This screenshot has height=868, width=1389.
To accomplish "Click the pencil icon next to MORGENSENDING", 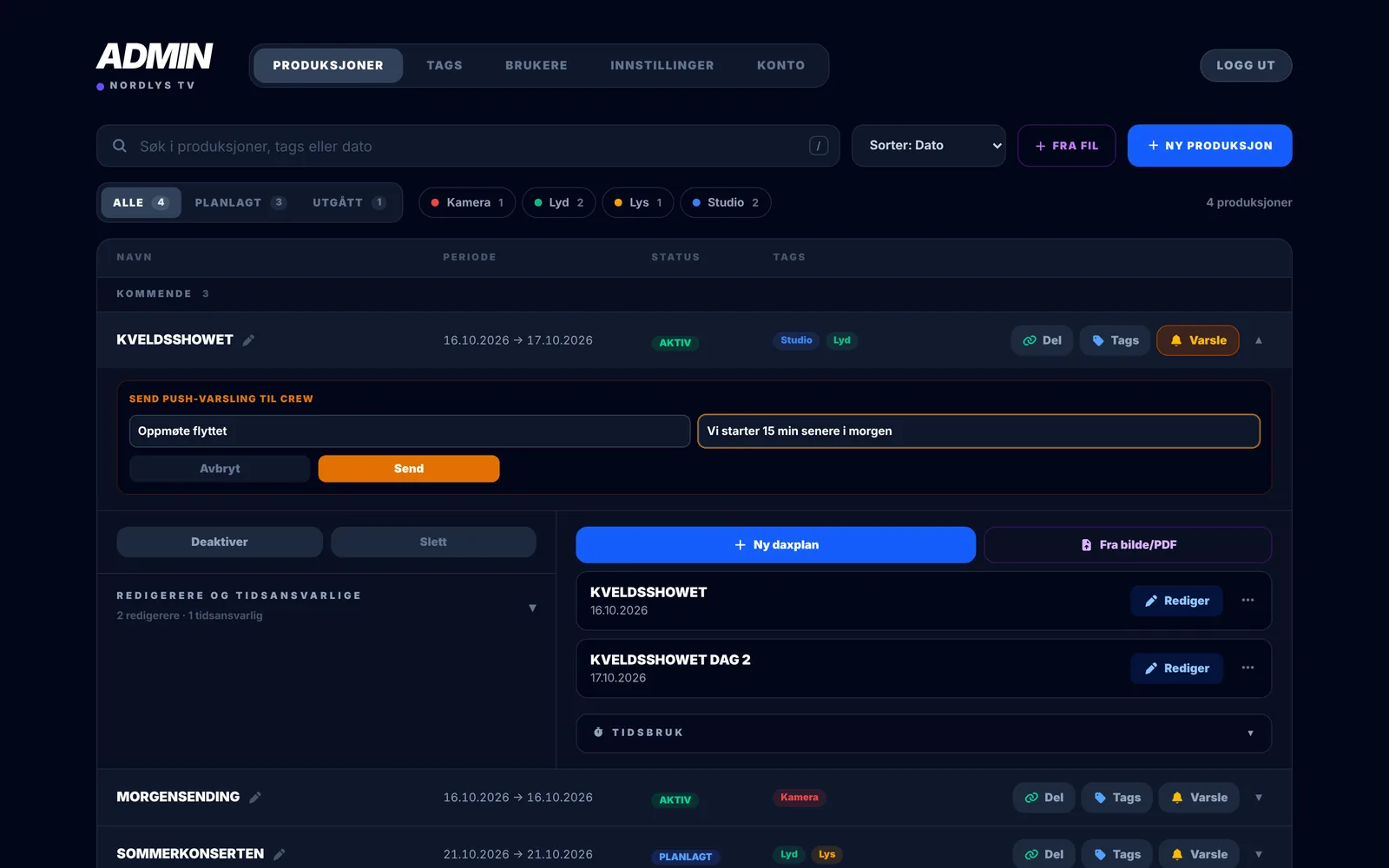I will 255,798.
